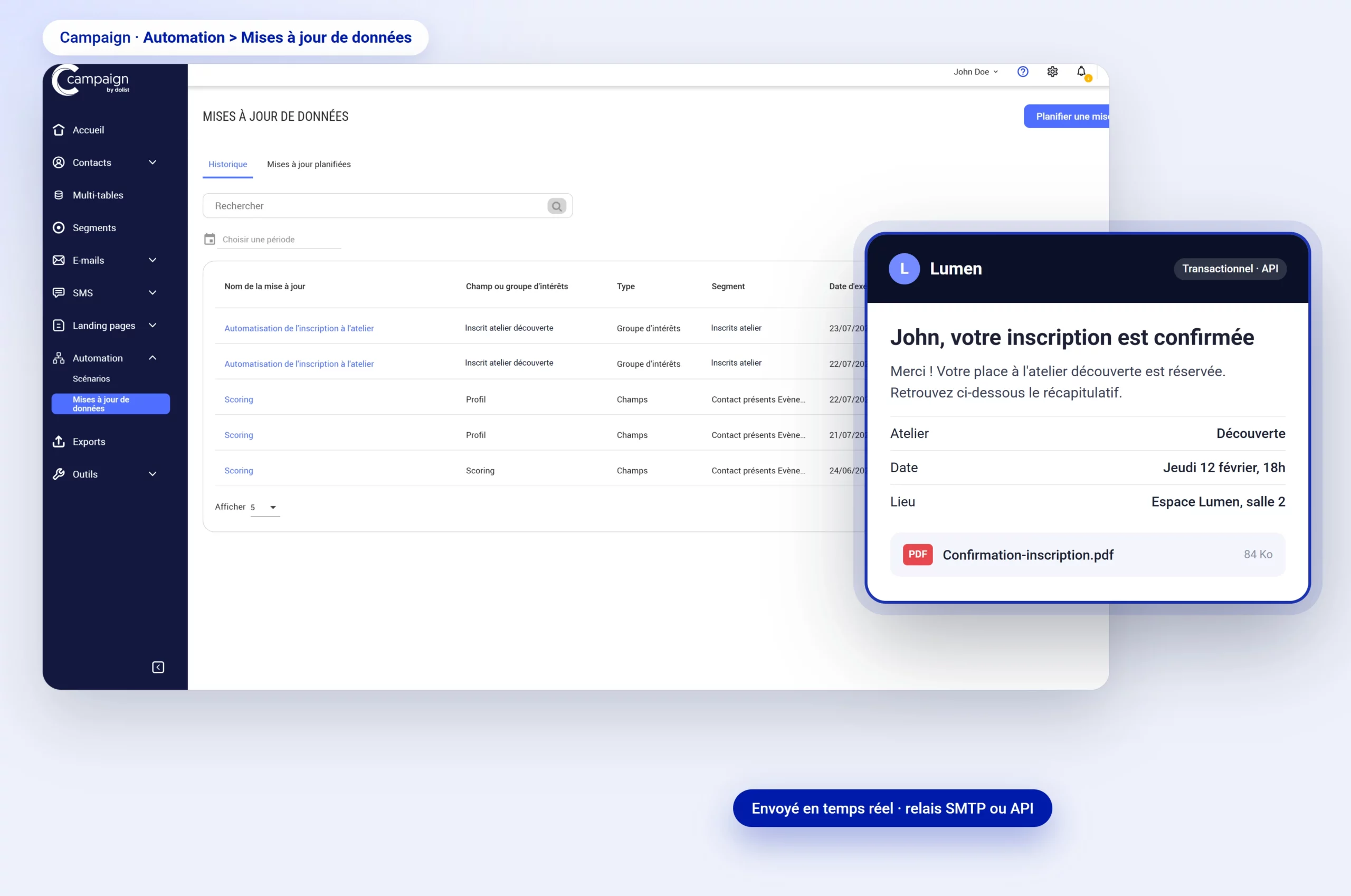Select Mises à jour de données menu item
Image resolution: width=1351 pixels, height=896 pixels.
coord(110,404)
